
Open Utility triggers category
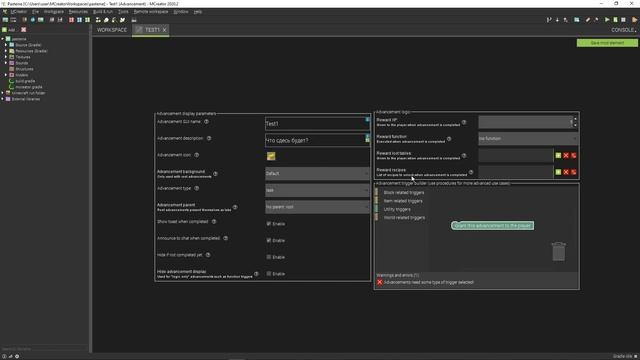point(397,209)
